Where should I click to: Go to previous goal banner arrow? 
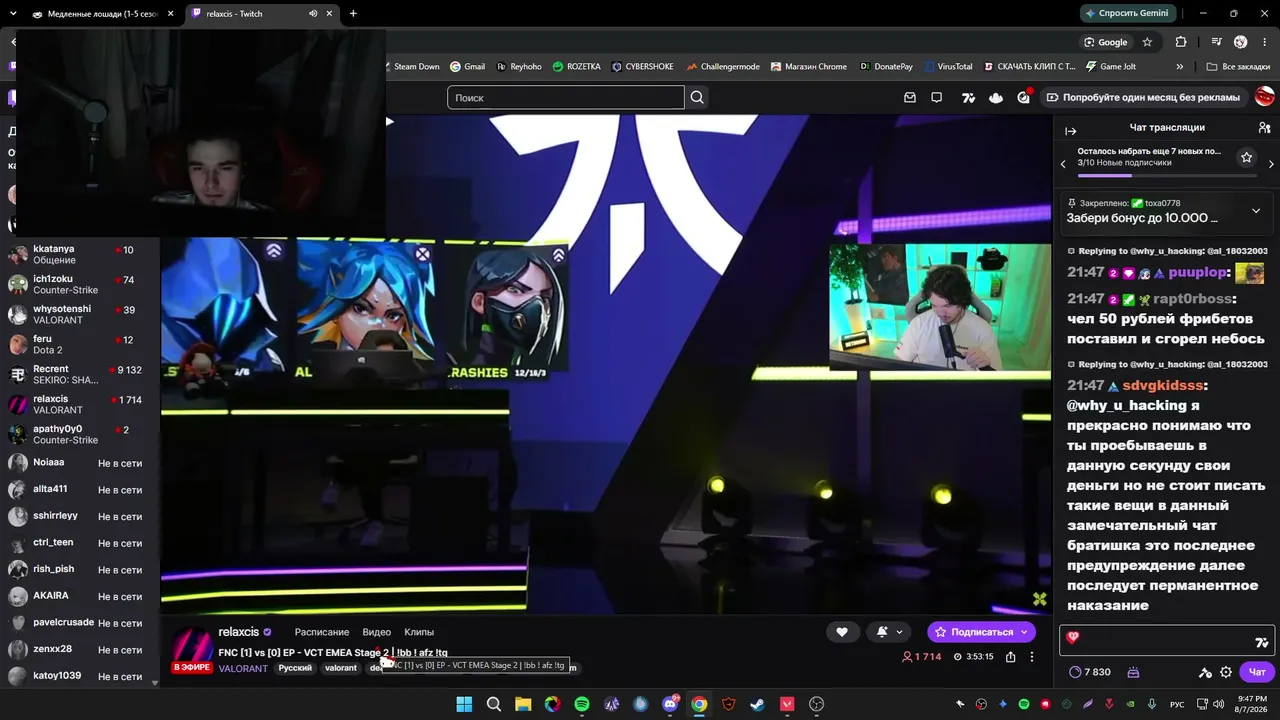(1063, 163)
